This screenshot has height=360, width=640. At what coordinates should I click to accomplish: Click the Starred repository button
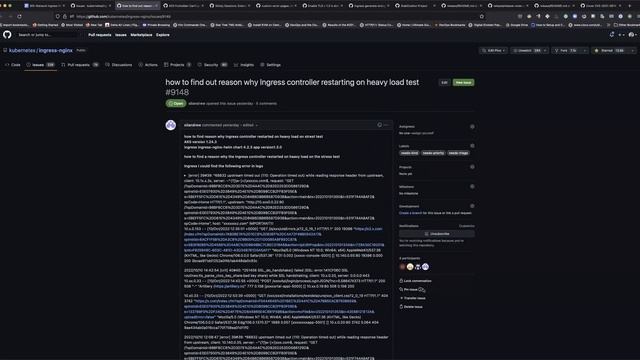click(609, 51)
